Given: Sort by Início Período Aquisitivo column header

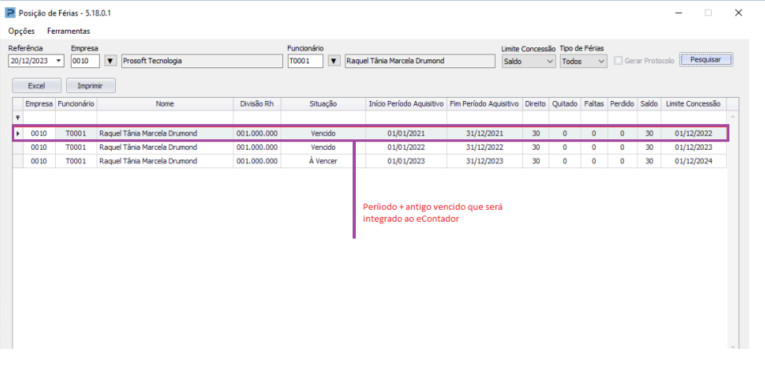Looking at the screenshot, I should pyautogui.click(x=406, y=104).
